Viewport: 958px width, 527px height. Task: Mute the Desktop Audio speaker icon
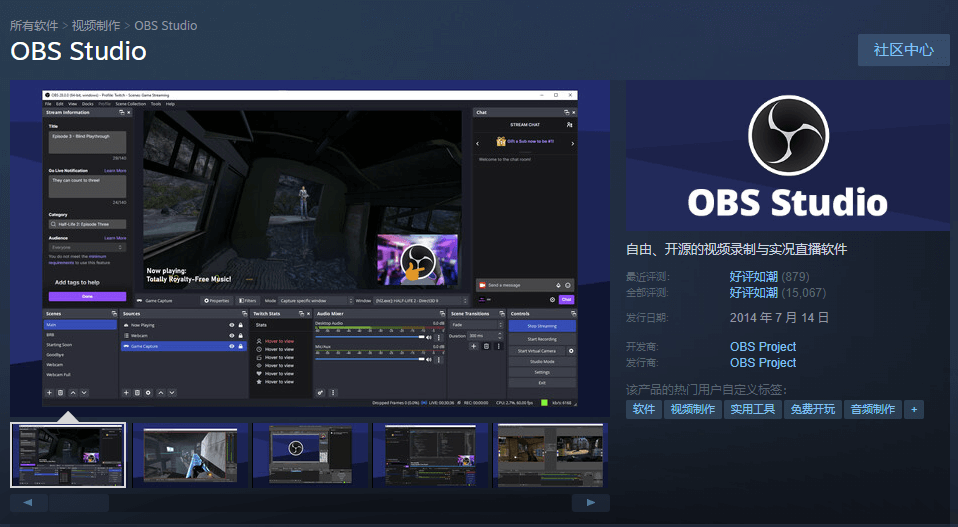[429, 337]
